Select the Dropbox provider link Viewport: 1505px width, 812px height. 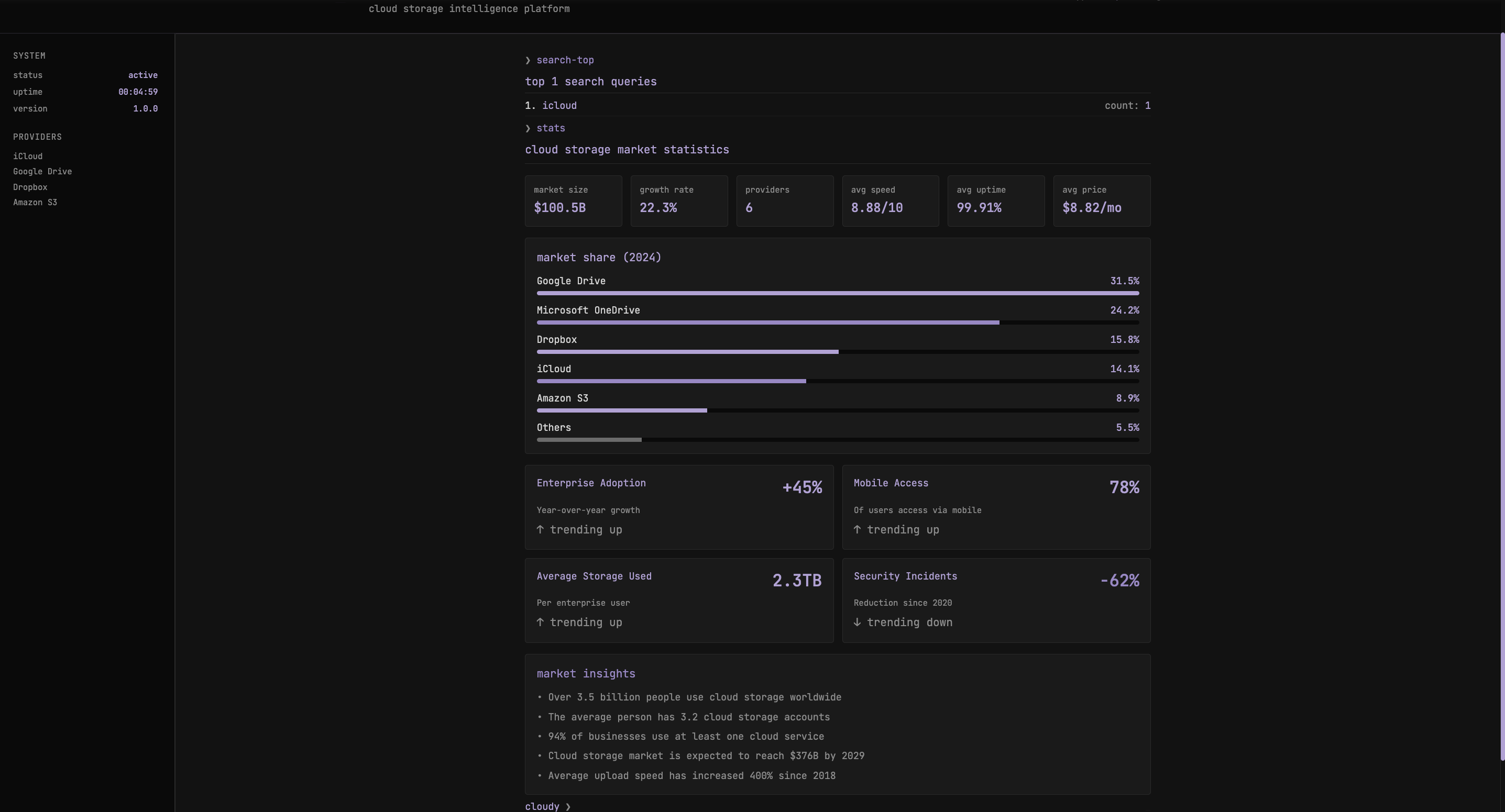click(30, 187)
